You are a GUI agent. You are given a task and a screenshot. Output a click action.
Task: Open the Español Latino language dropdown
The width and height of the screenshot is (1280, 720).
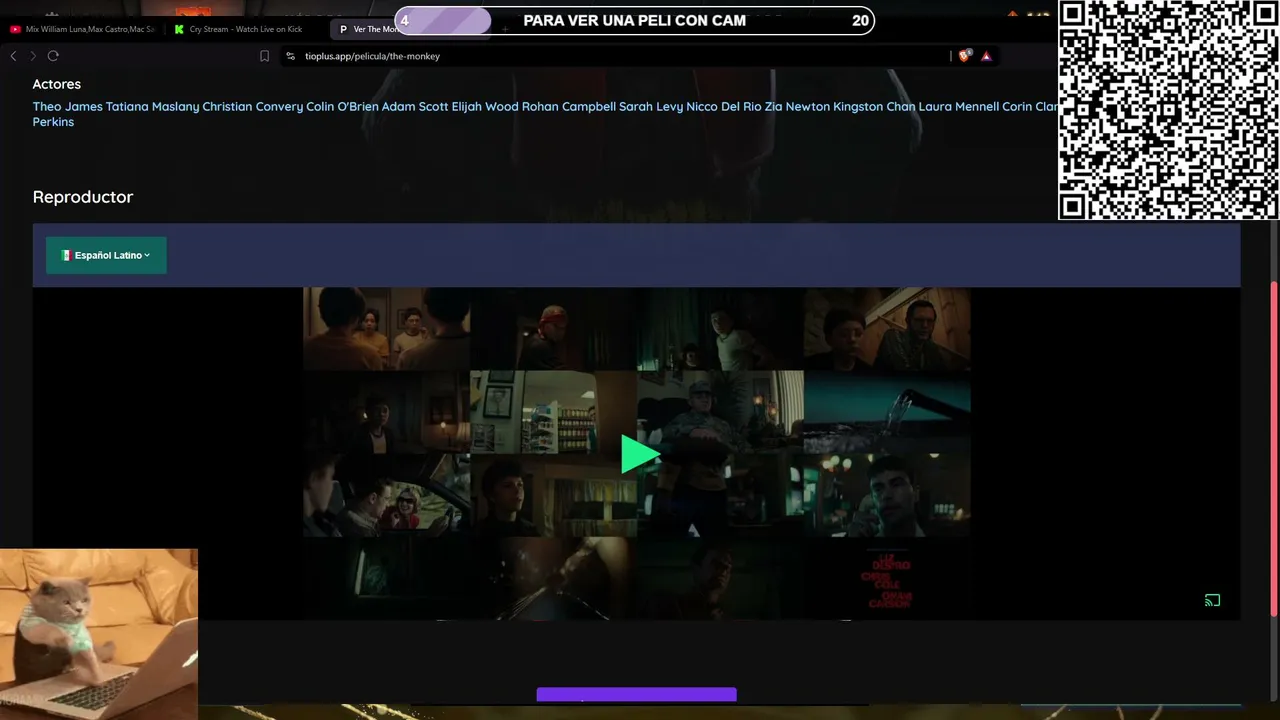pyautogui.click(x=106, y=255)
